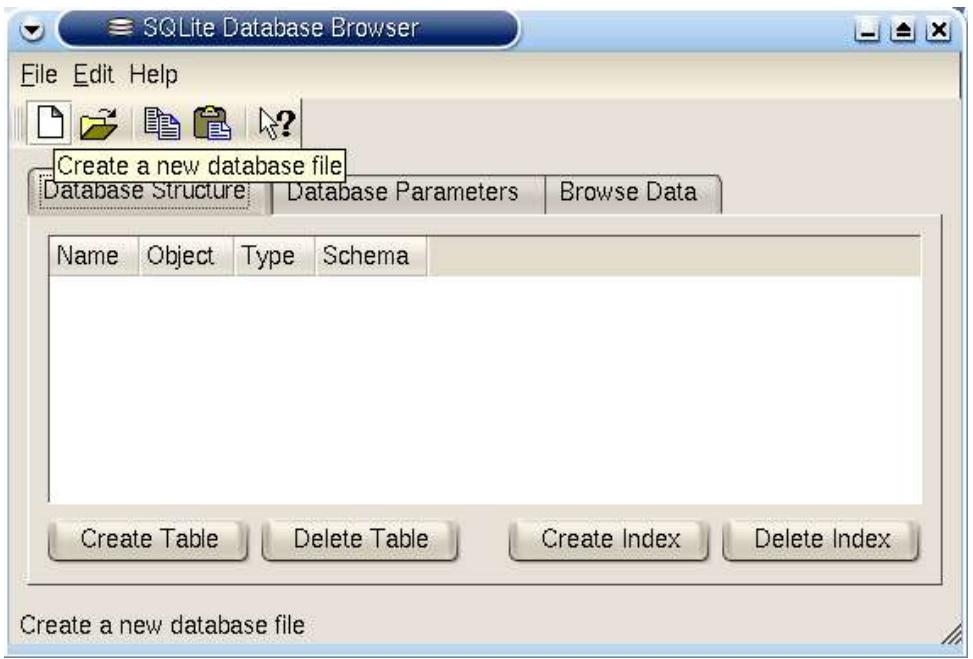The image size is (973, 659).
Task: Open the File menu
Action: click(x=38, y=74)
